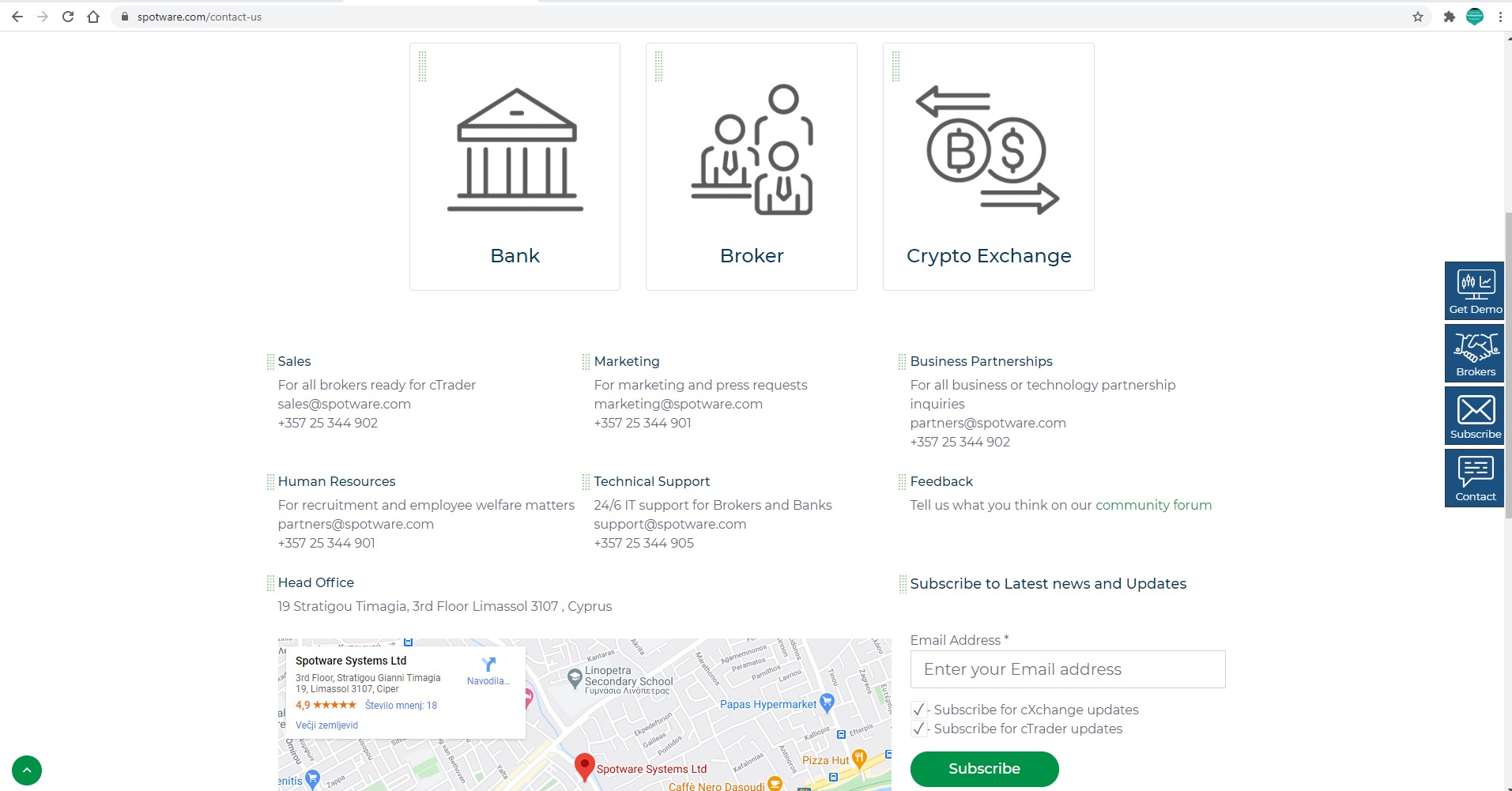The width and height of the screenshot is (1512, 791).
Task: Click Število mnenj: 18 reviews link
Action: click(x=401, y=706)
